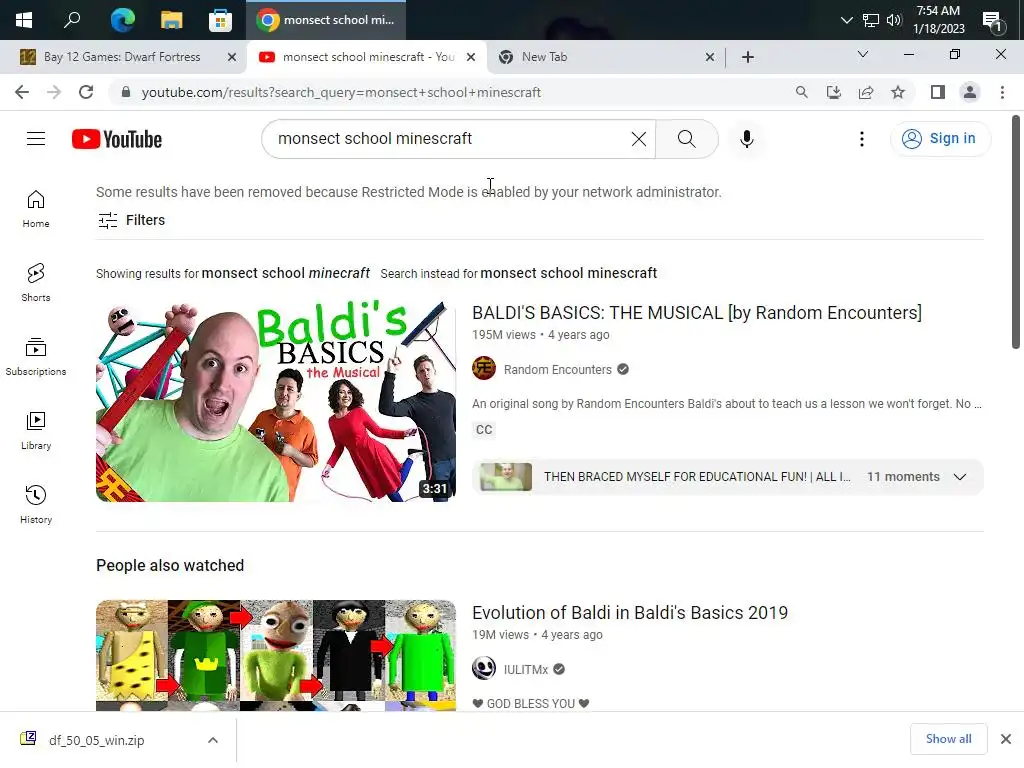This screenshot has height=768, width=1024.
Task: Click the YouTube logo
Action: click(x=117, y=139)
